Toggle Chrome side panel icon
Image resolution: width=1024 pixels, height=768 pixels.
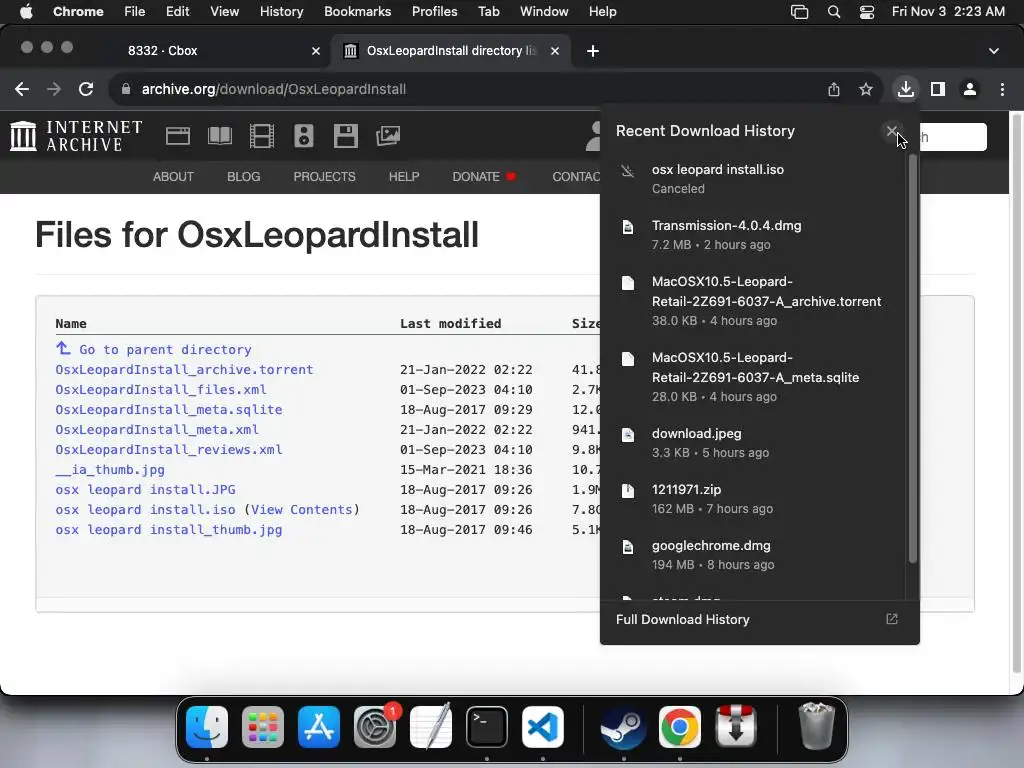coord(938,89)
